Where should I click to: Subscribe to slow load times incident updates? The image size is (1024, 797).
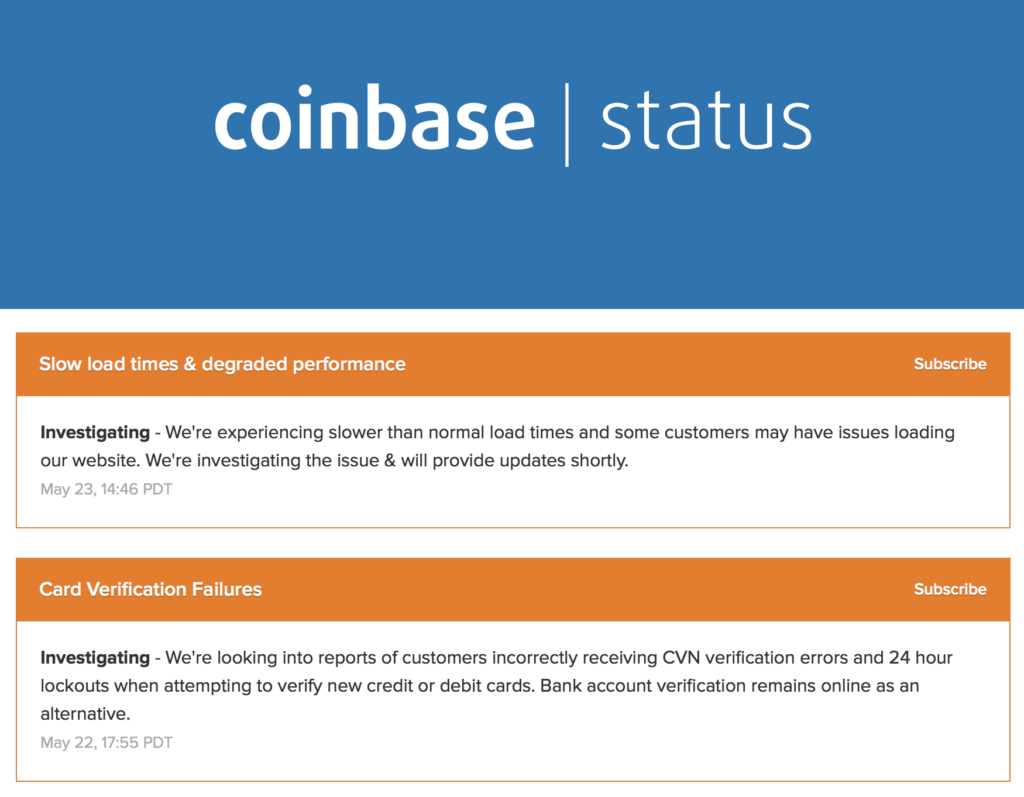(949, 364)
